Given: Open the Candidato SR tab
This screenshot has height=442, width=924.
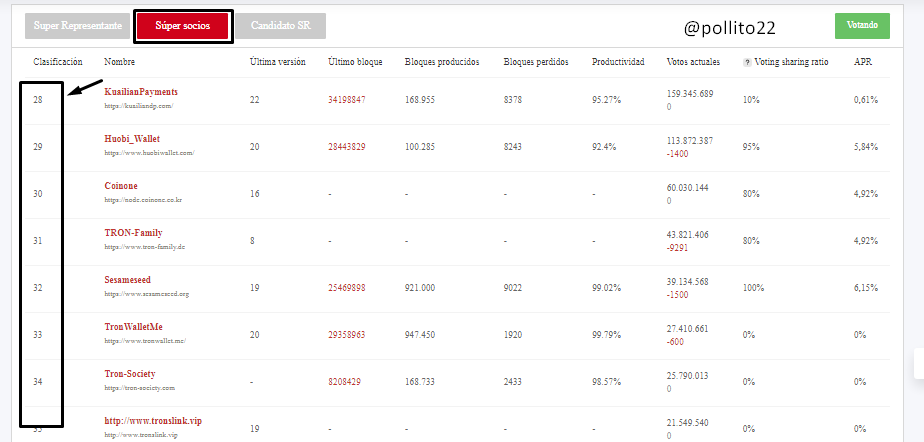Looking at the screenshot, I should click(280, 26).
